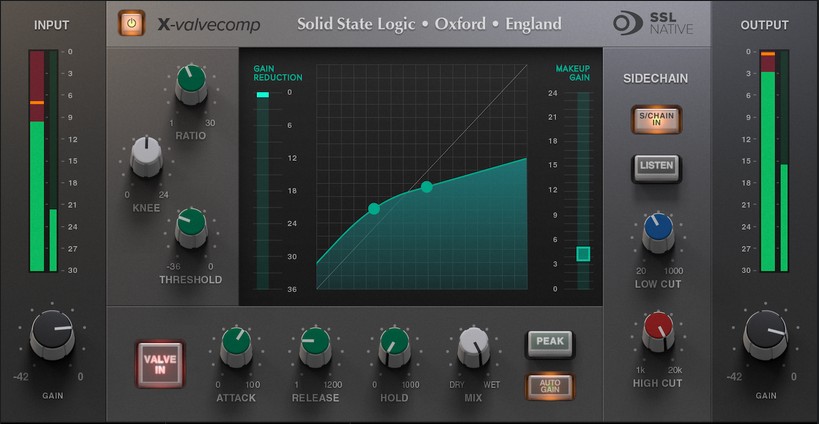Image resolution: width=819 pixels, height=424 pixels.
Task: Click the Attack label
Action: pos(237,398)
